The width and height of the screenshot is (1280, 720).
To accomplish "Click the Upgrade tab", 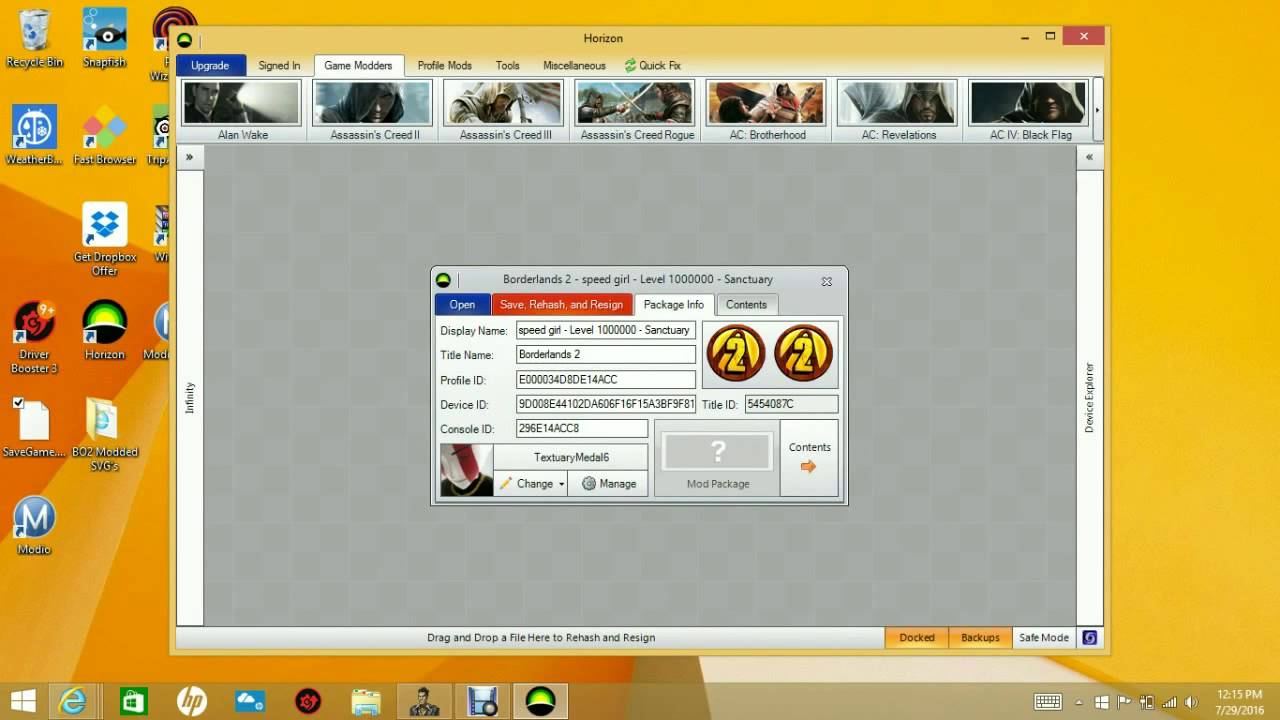I will [210, 65].
